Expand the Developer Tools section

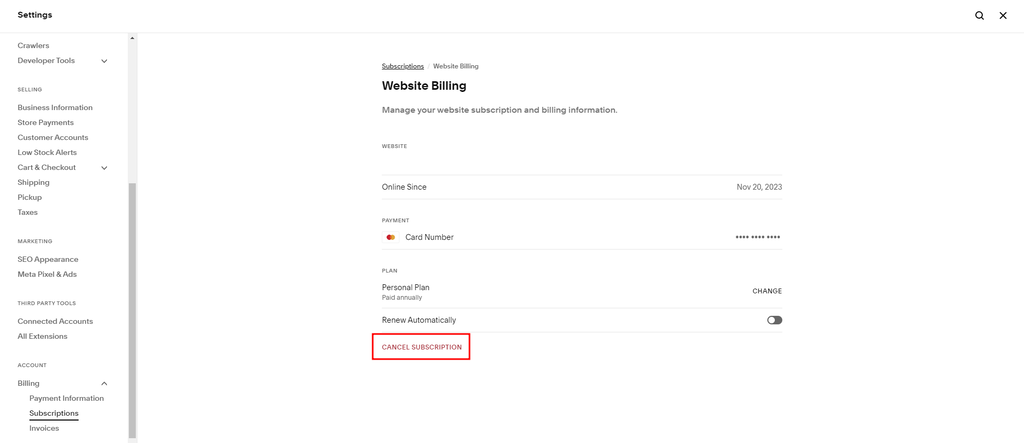[x=104, y=61]
